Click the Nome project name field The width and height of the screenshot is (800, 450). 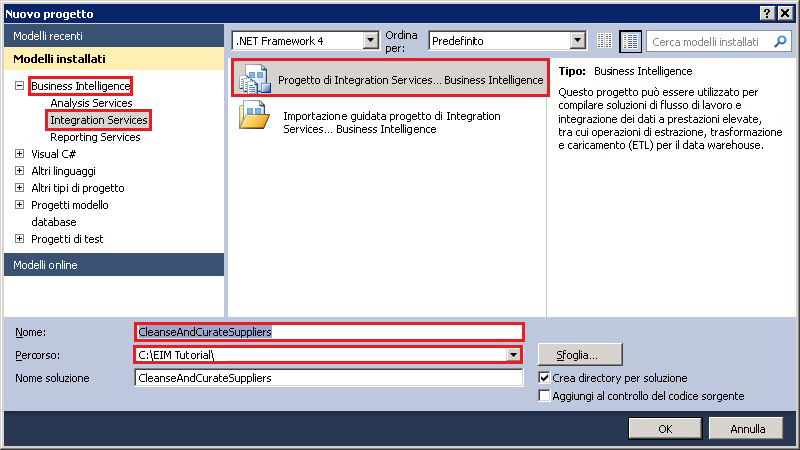point(330,332)
